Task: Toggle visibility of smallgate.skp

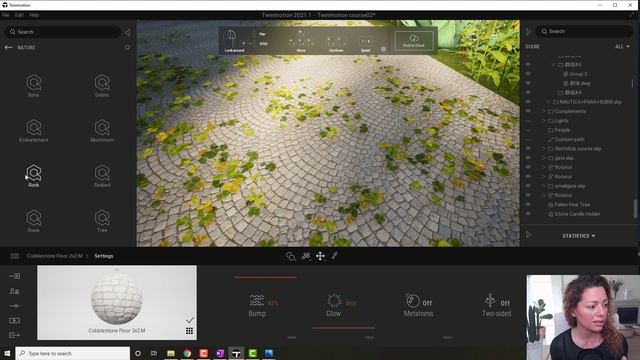Action: pyautogui.click(x=528, y=186)
